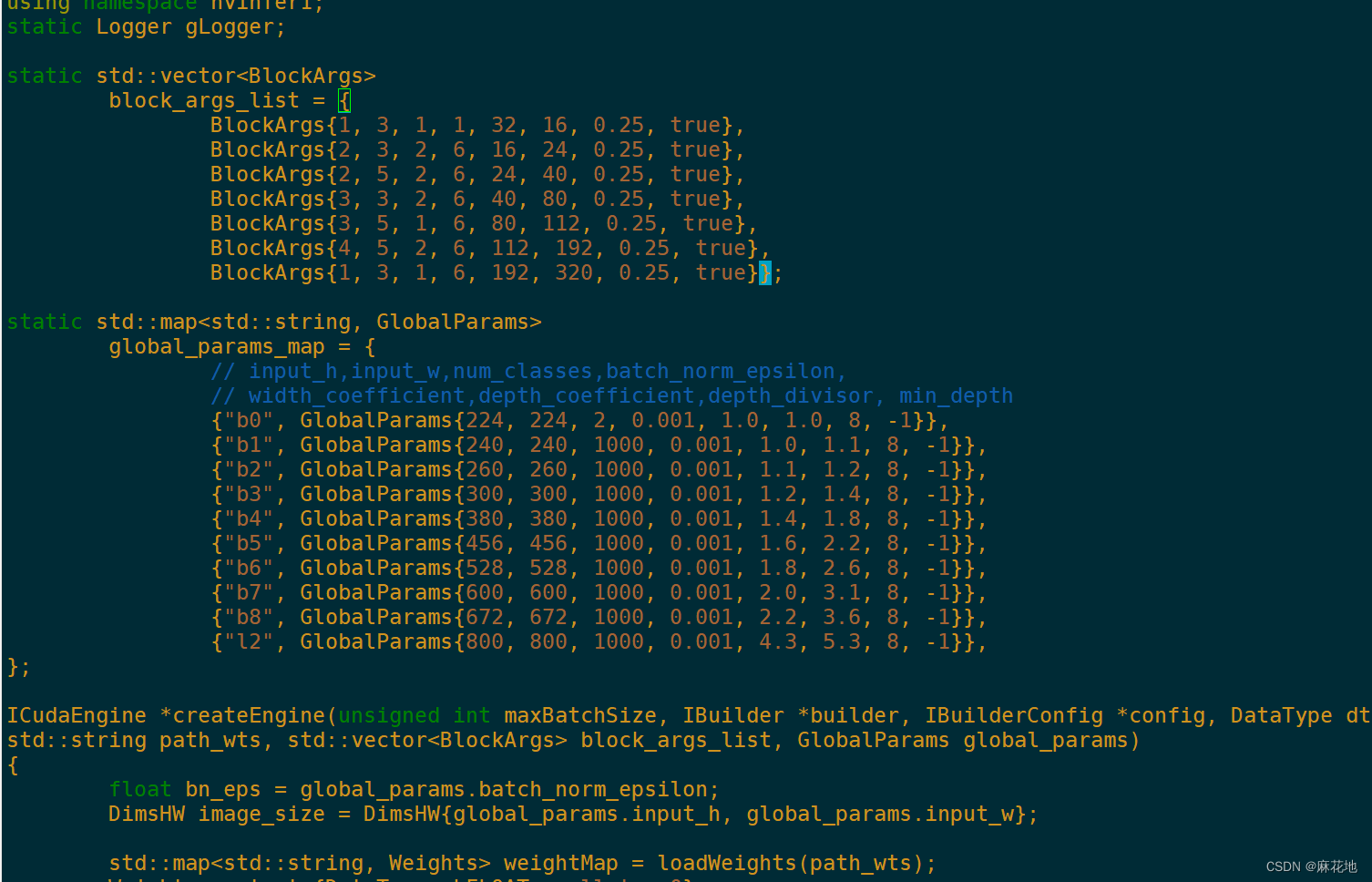This screenshot has width=1372, height=882.
Task: Click the "b5" GlobalParams entry
Action: (x=599, y=543)
